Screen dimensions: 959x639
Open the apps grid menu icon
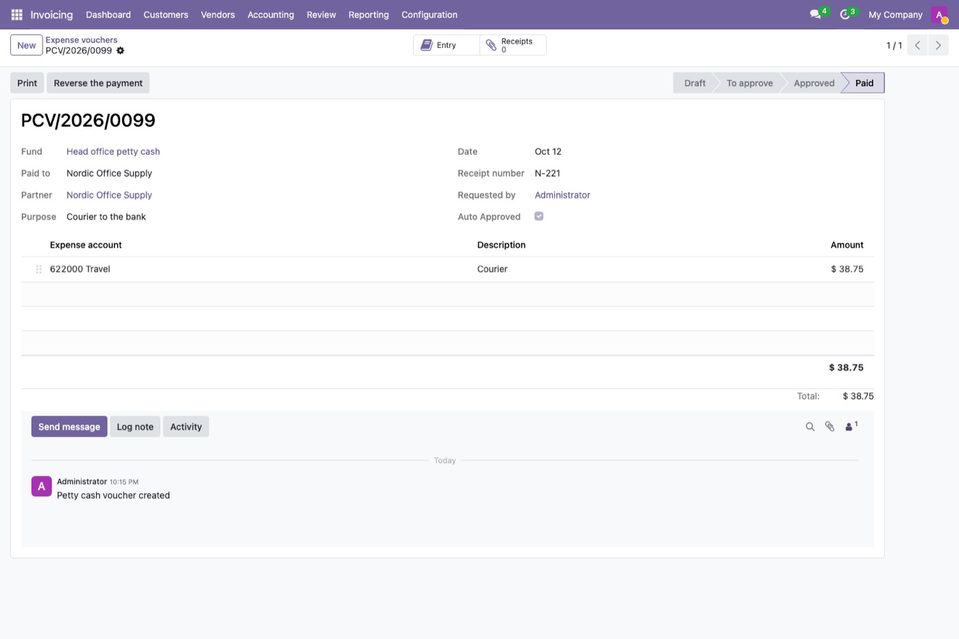click(x=17, y=15)
